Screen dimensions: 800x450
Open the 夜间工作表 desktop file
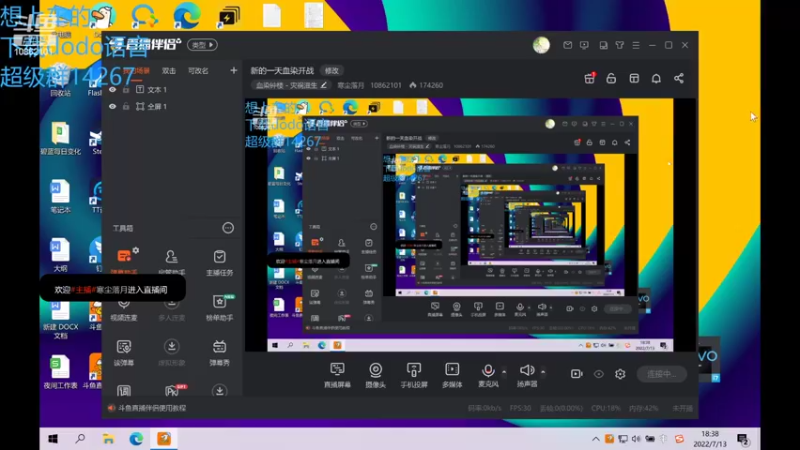coord(60,371)
